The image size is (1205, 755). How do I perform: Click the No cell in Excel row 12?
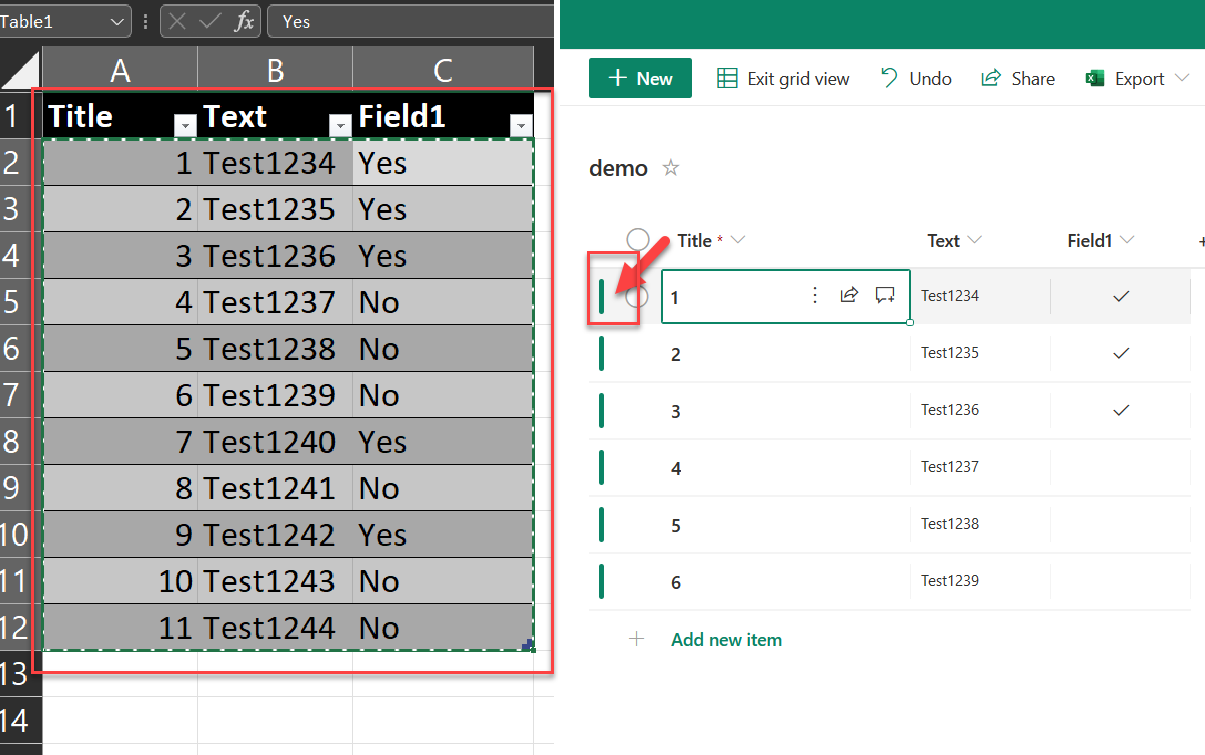(443, 627)
